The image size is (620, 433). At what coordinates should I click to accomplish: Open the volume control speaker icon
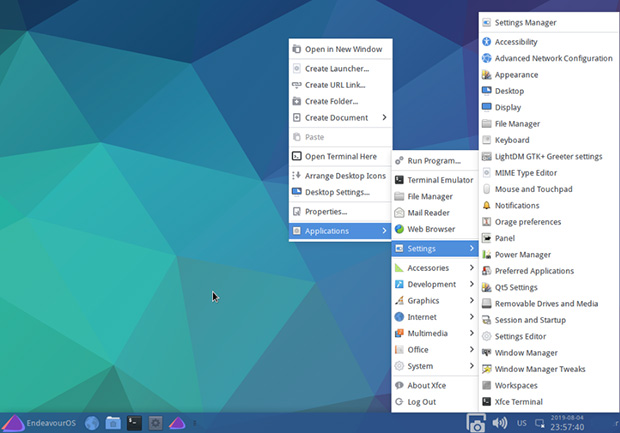click(x=500, y=423)
